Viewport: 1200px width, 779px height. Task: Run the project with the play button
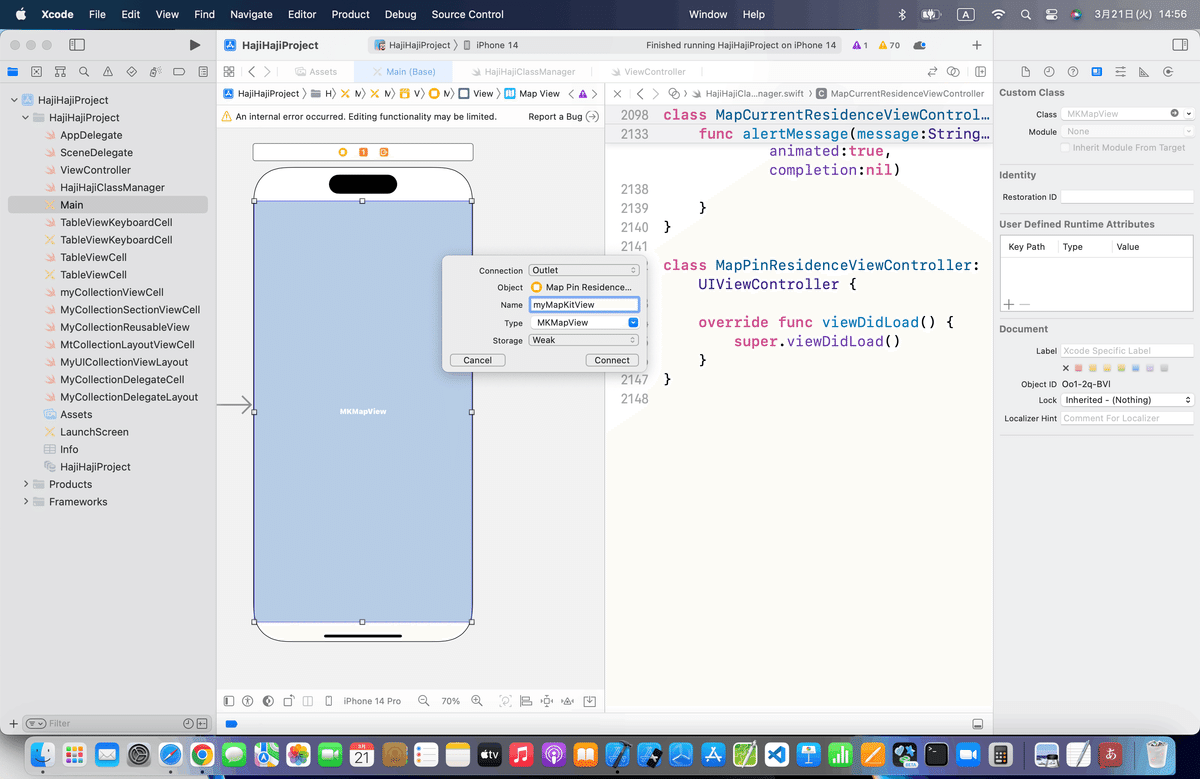point(195,45)
